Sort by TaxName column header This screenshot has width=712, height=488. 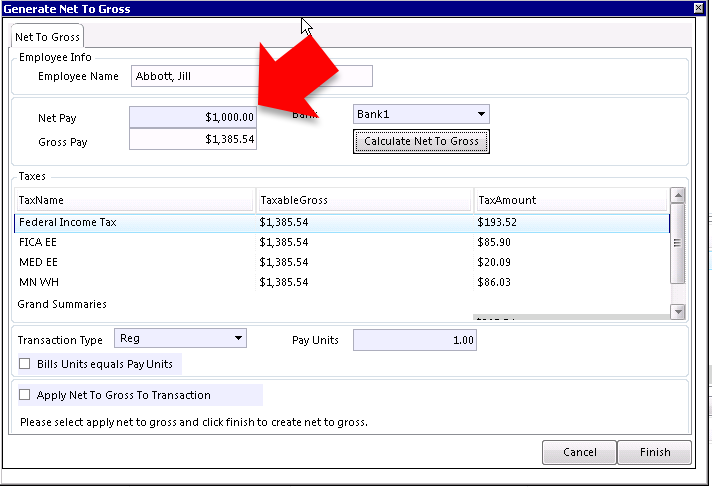click(x=134, y=200)
